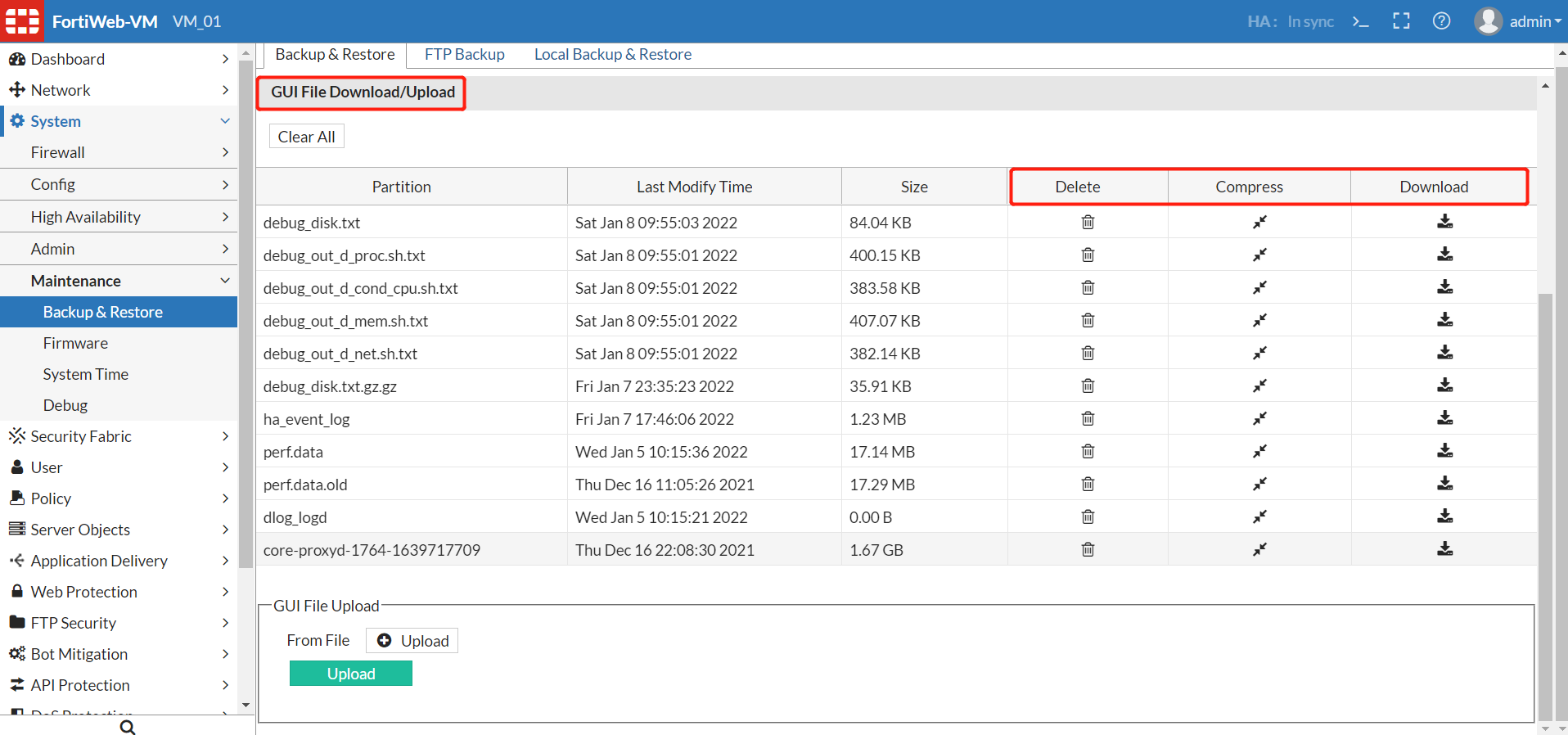Viewport: 1568px width, 735px height.
Task: Open the help question mark icon
Action: click(x=1441, y=21)
